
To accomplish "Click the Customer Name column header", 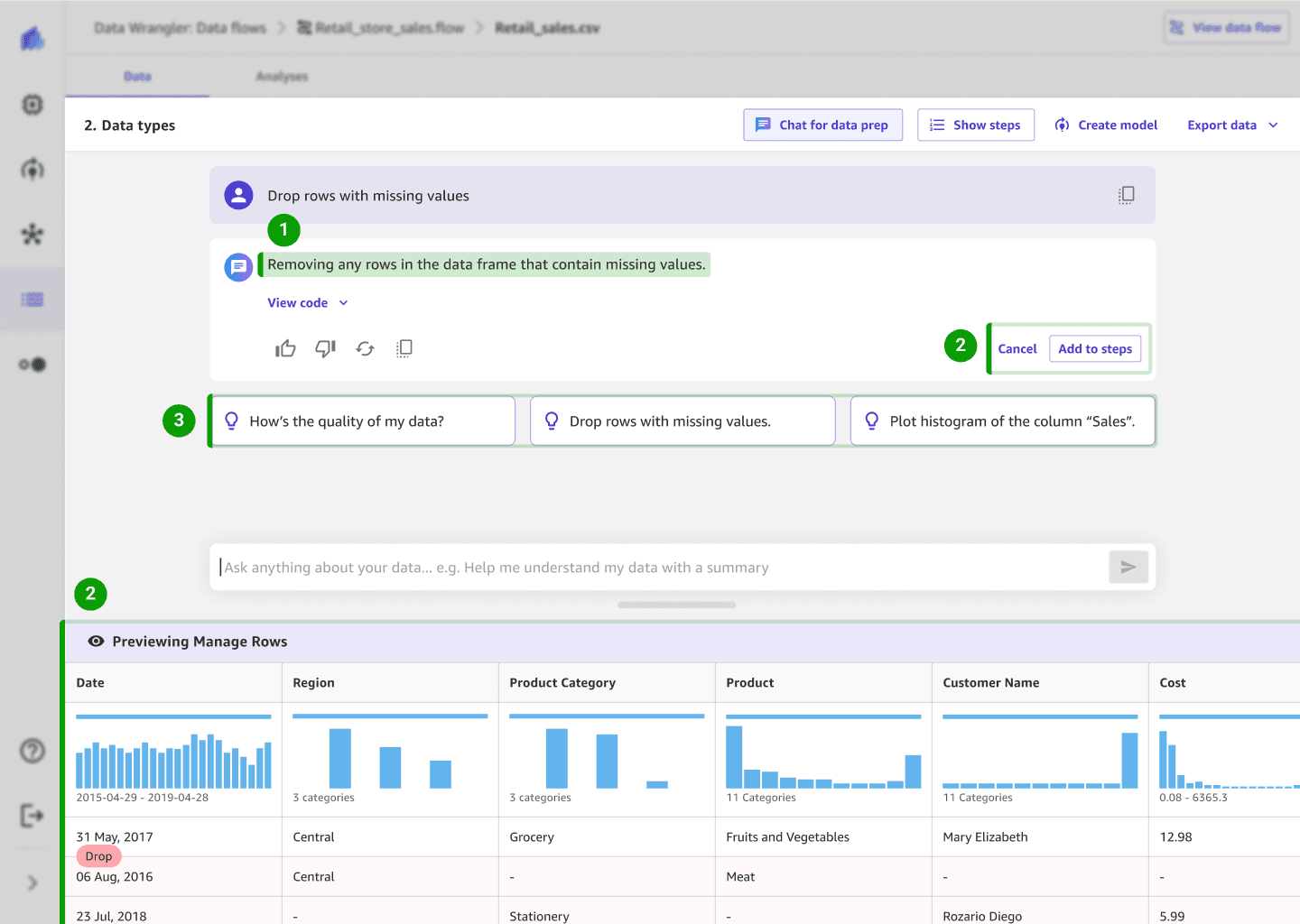I will pyautogui.click(x=1040, y=683).
